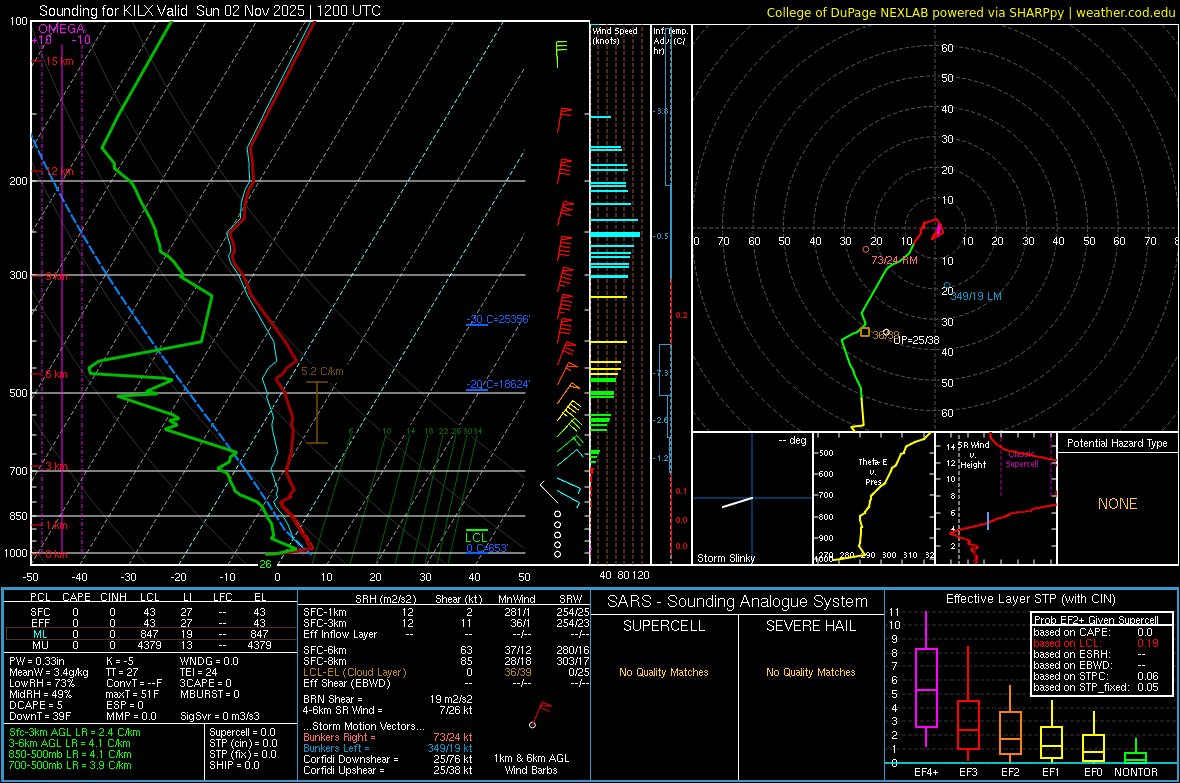Click the red 'based on LCL: 0.19' line
This screenshot has height=783, width=1180.
click(1096, 643)
